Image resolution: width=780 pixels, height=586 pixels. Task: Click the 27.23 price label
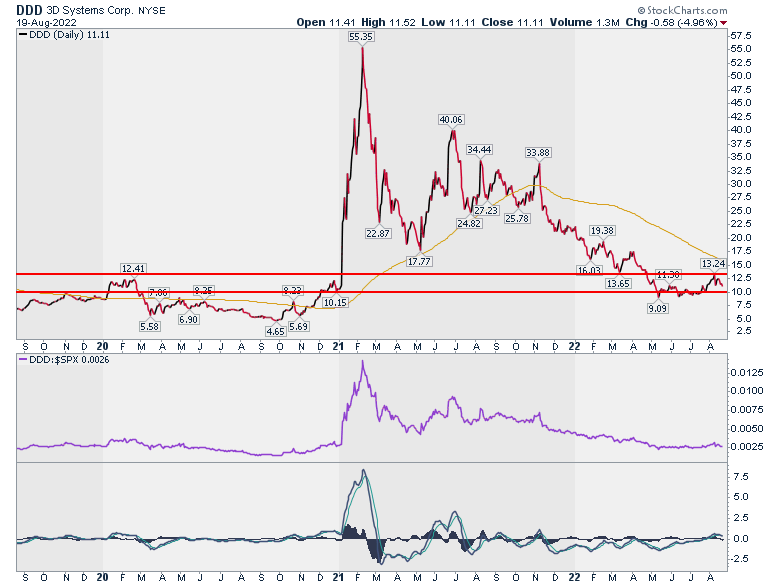[486, 210]
